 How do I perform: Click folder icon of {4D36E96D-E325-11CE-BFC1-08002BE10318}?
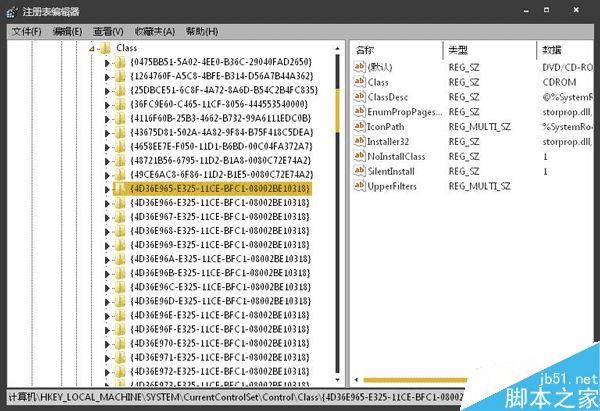click(120, 302)
